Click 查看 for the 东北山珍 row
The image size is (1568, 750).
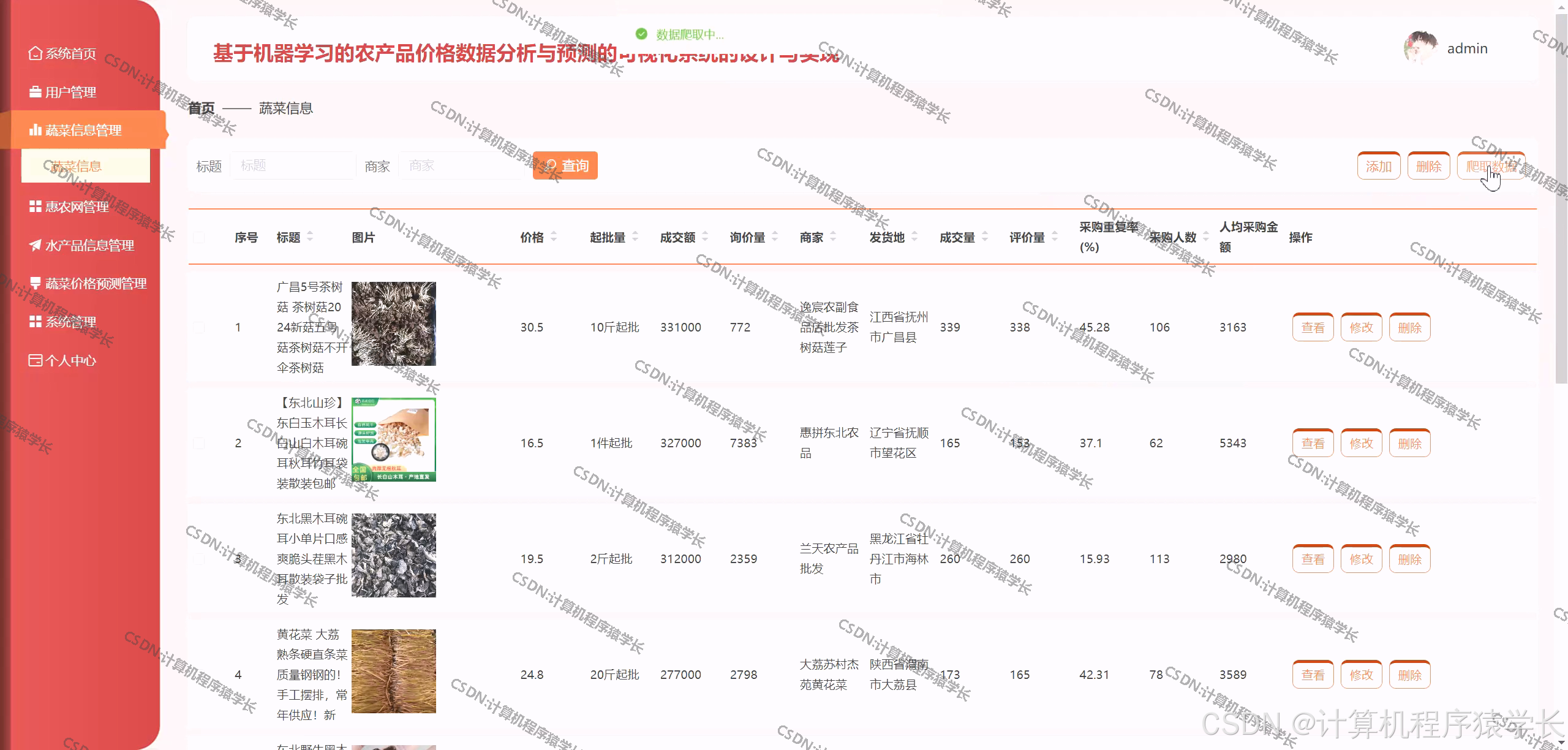coord(1313,443)
